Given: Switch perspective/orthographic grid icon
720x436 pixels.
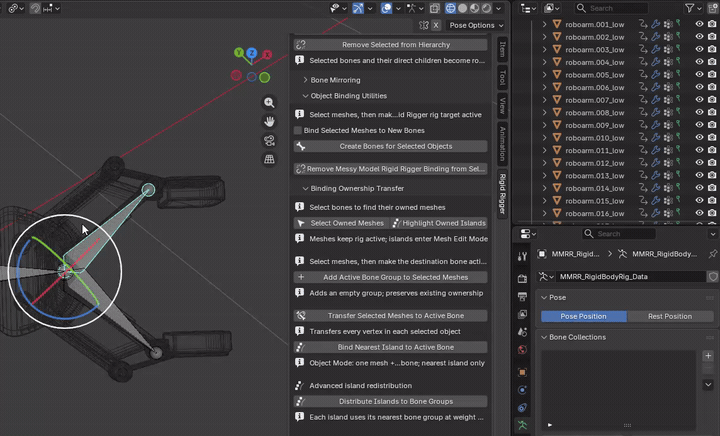Looking at the screenshot, I should pos(269,159).
